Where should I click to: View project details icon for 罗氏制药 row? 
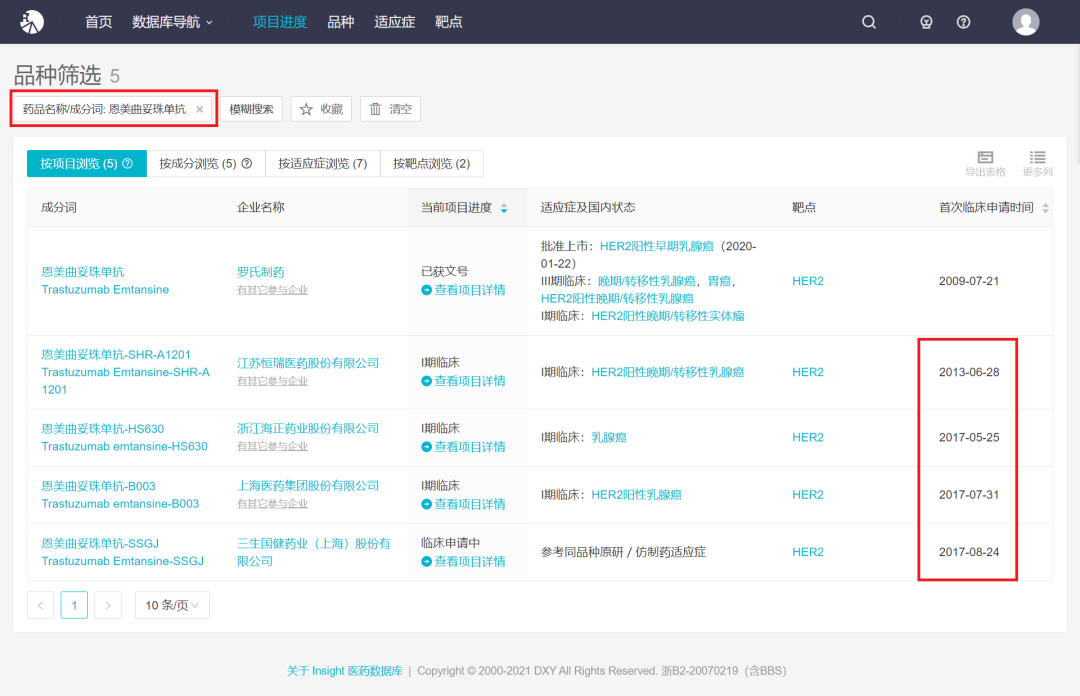click(426, 290)
